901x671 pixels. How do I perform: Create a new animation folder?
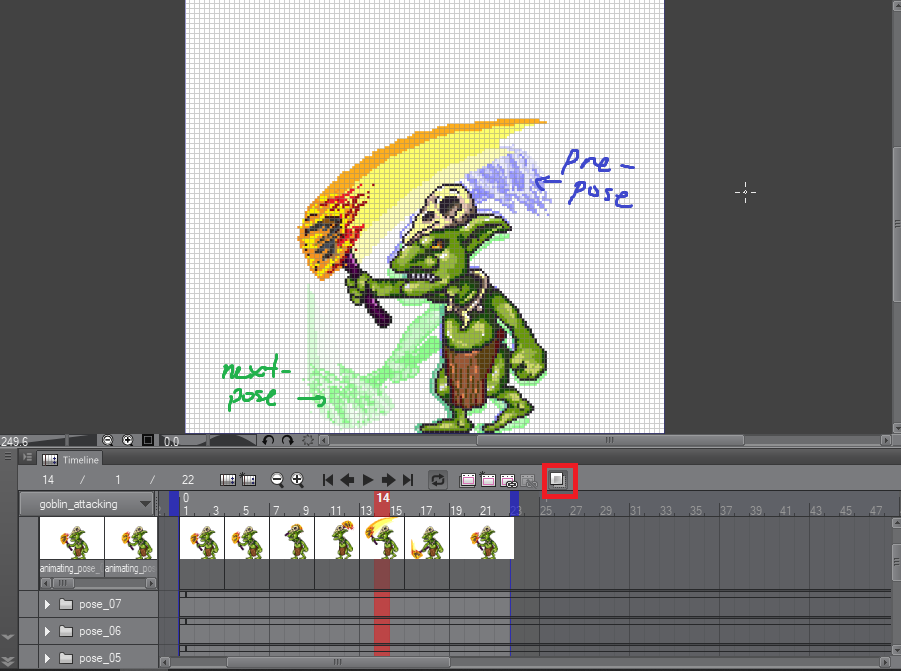click(468, 480)
